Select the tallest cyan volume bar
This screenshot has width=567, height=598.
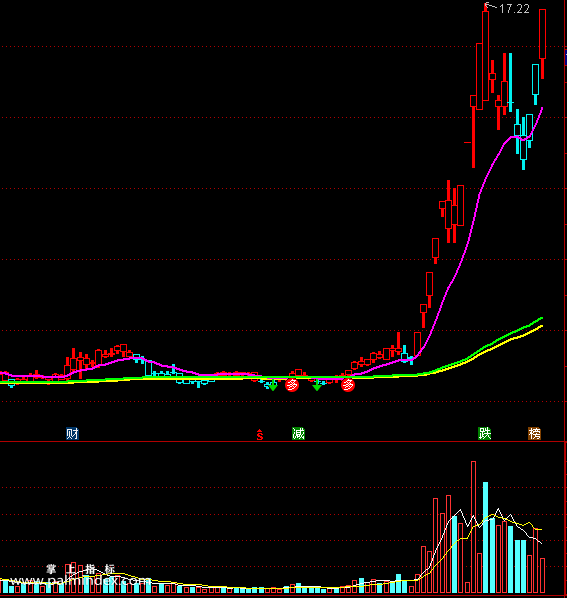pyautogui.click(x=485, y=537)
